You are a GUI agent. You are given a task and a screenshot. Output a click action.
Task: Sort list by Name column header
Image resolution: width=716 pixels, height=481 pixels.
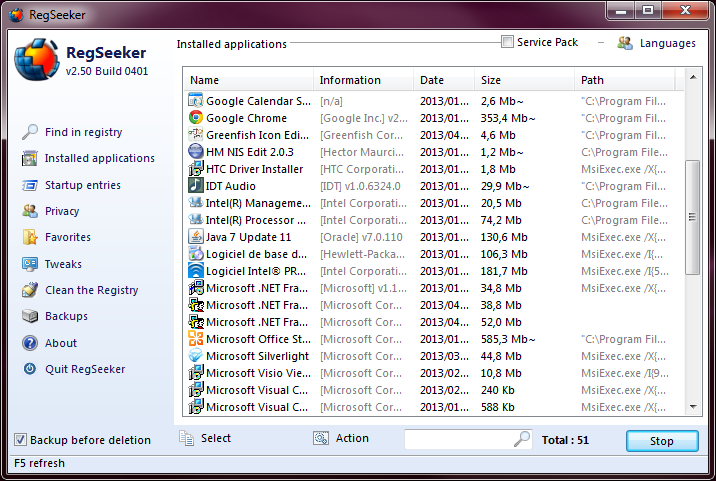point(249,80)
